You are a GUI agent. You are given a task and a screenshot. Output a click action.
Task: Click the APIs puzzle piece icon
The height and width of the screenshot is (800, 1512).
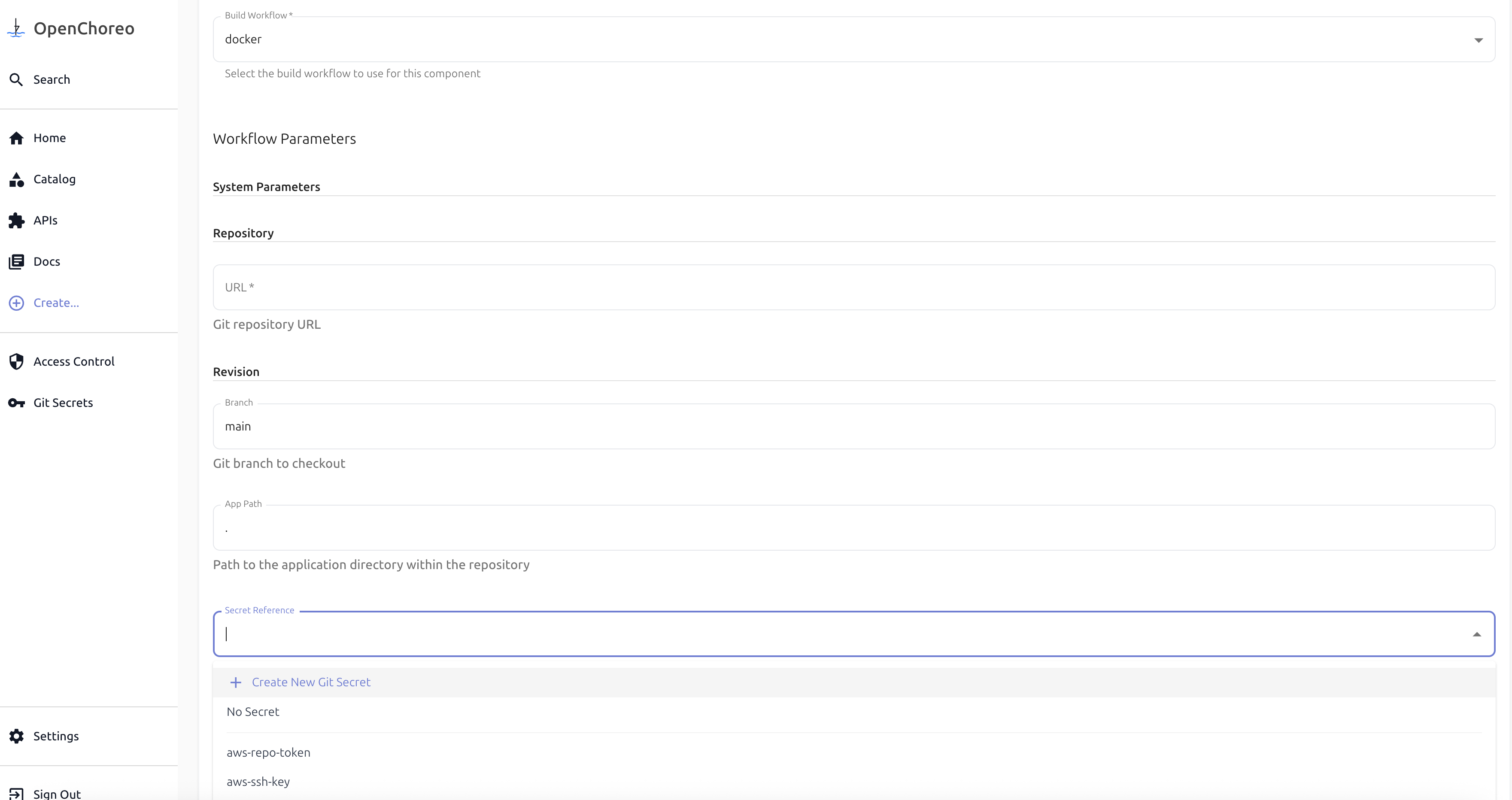(x=16, y=221)
